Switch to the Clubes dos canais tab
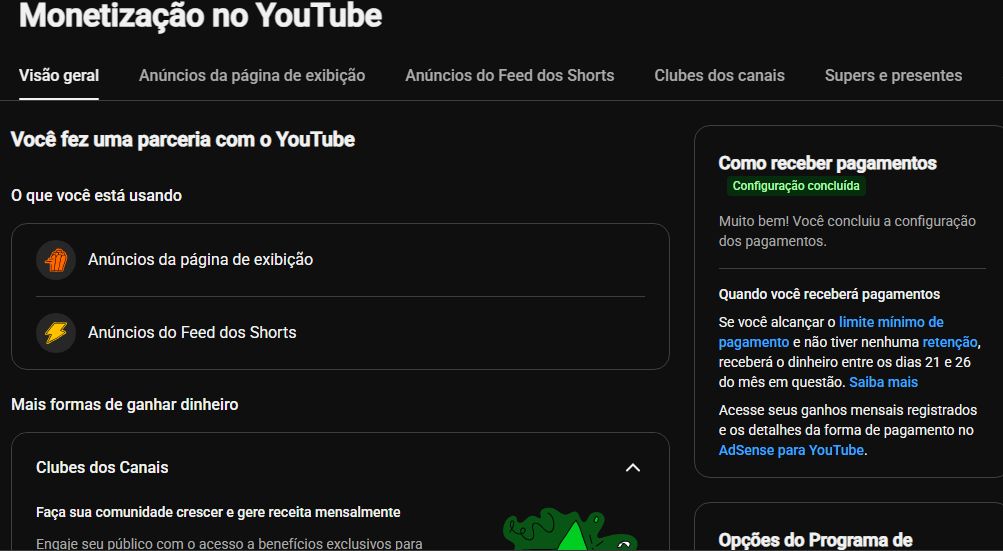Image resolution: width=1003 pixels, height=551 pixels. click(x=720, y=76)
